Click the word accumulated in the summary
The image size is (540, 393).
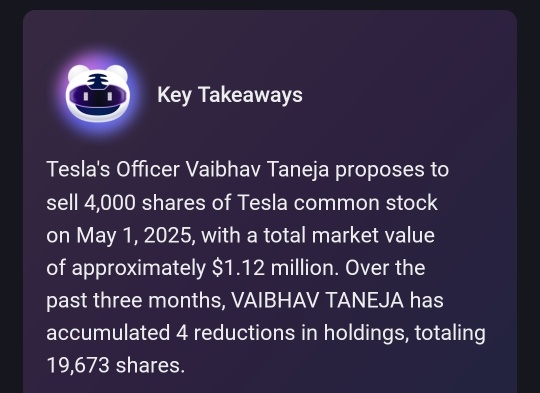[x=108, y=333]
